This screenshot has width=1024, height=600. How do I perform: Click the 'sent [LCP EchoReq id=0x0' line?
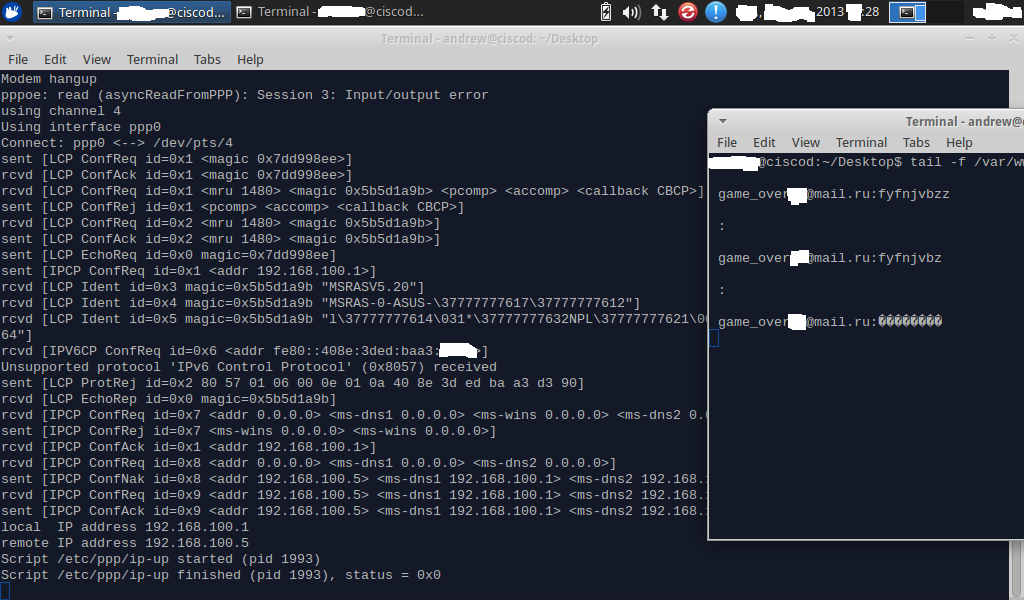coord(168,255)
